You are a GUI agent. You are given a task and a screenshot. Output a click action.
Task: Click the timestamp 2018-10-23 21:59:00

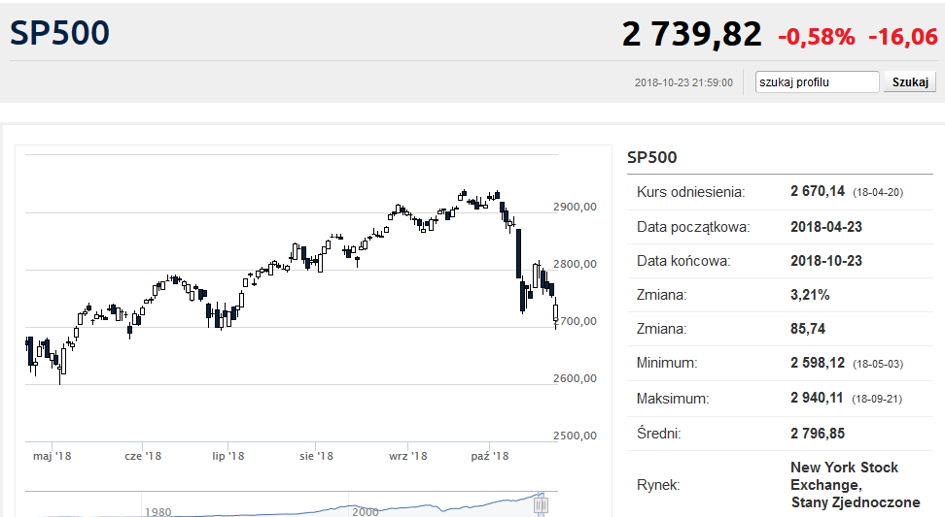(683, 83)
